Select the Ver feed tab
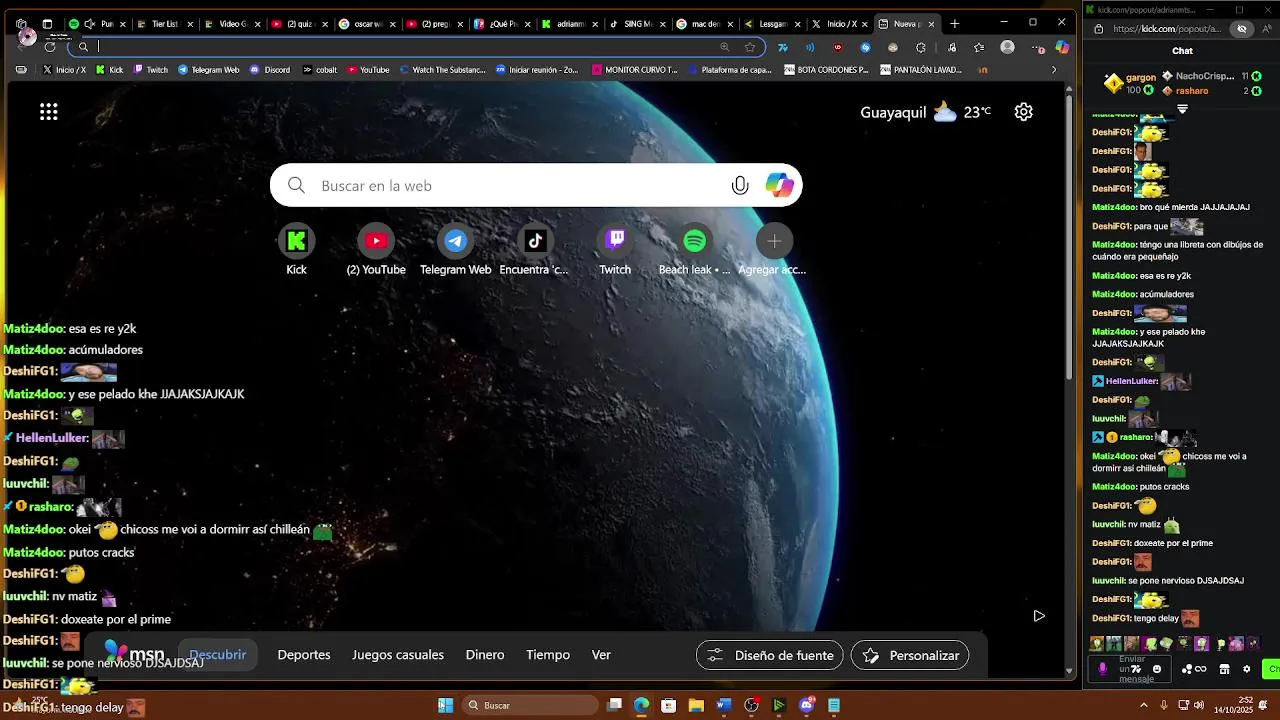 coord(601,655)
